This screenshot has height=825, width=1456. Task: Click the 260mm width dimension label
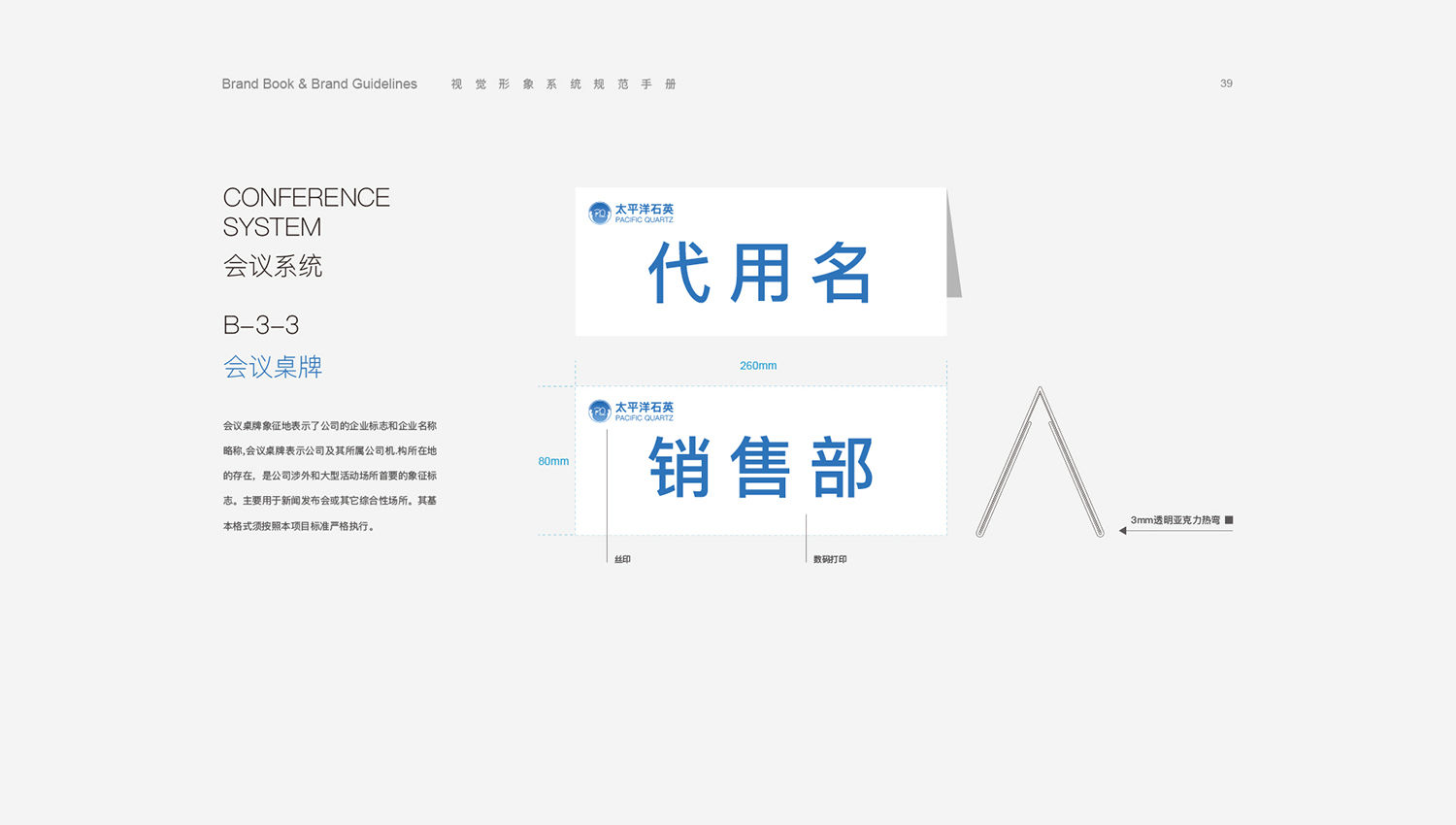point(758,366)
